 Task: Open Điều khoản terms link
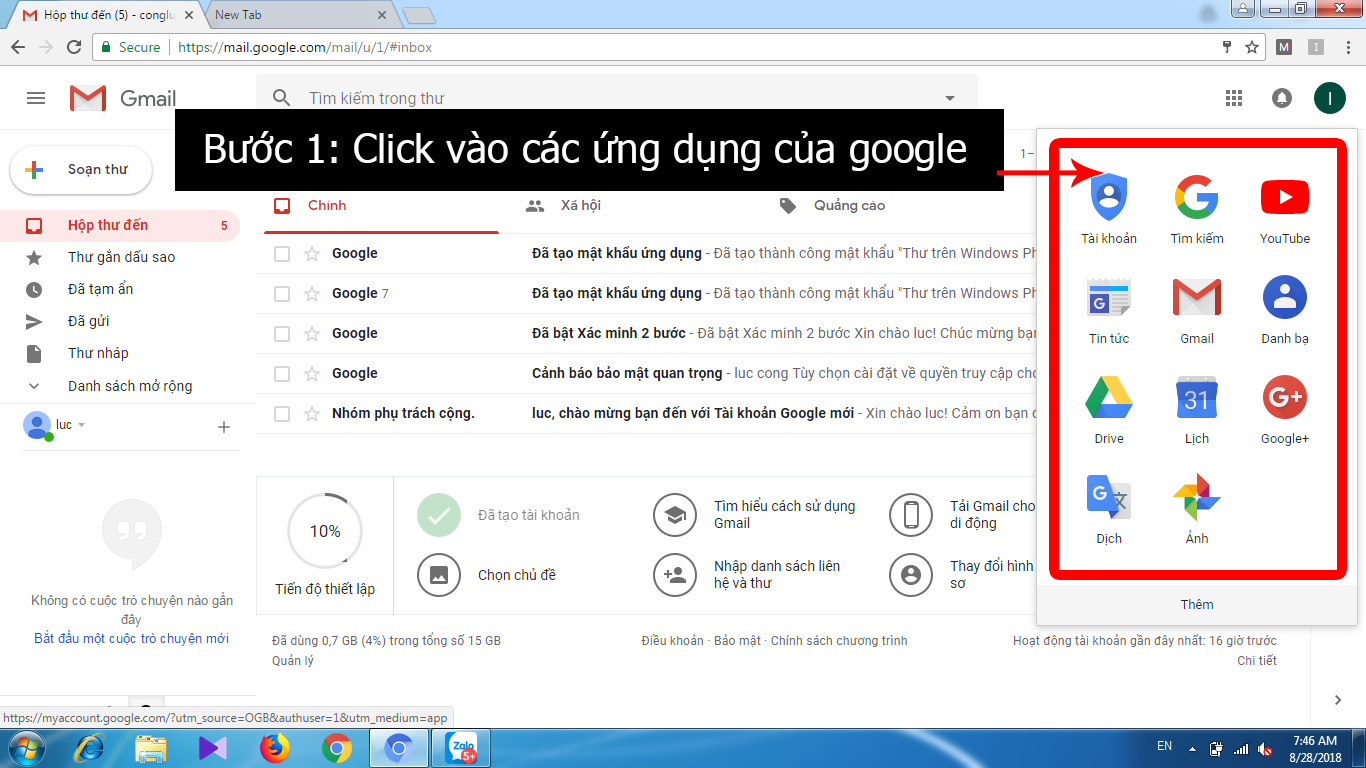click(672, 640)
